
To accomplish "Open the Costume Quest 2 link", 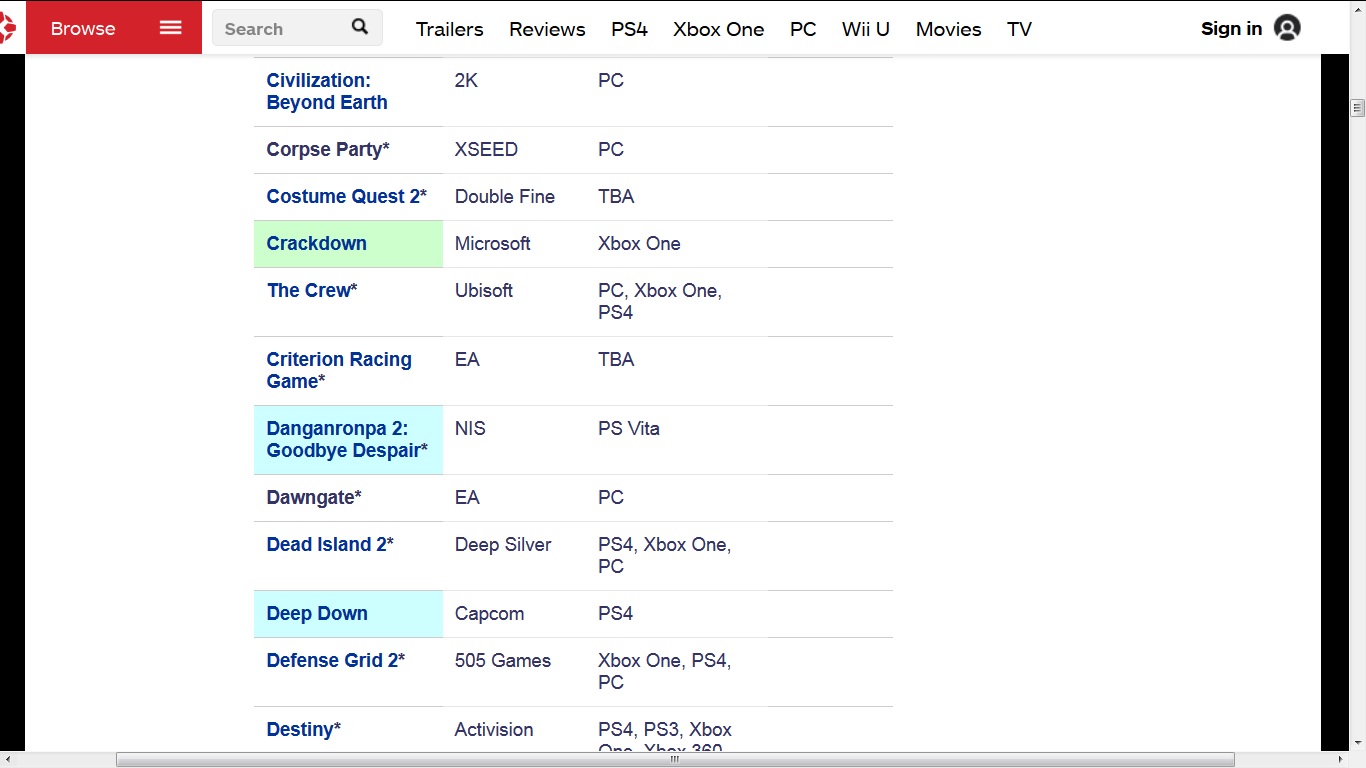I will (343, 196).
